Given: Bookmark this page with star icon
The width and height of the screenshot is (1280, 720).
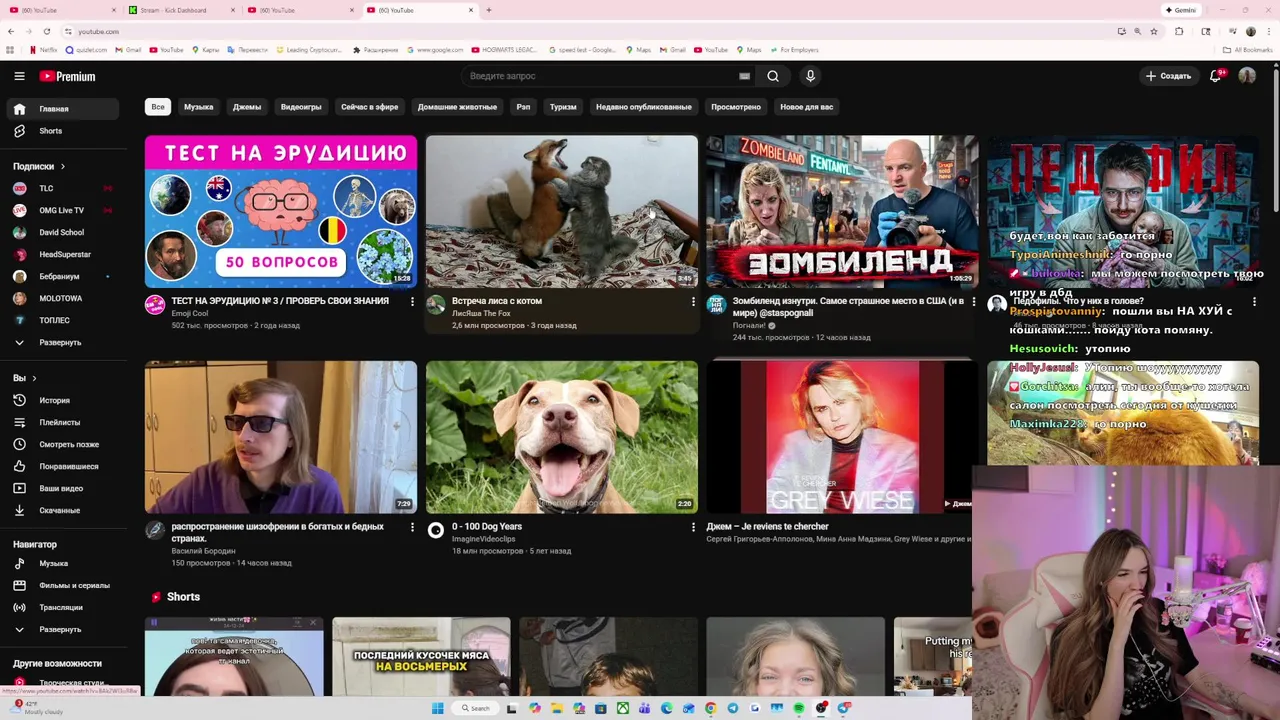Looking at the screenshot, I should pyautogui.click(x=1154, y=31).
